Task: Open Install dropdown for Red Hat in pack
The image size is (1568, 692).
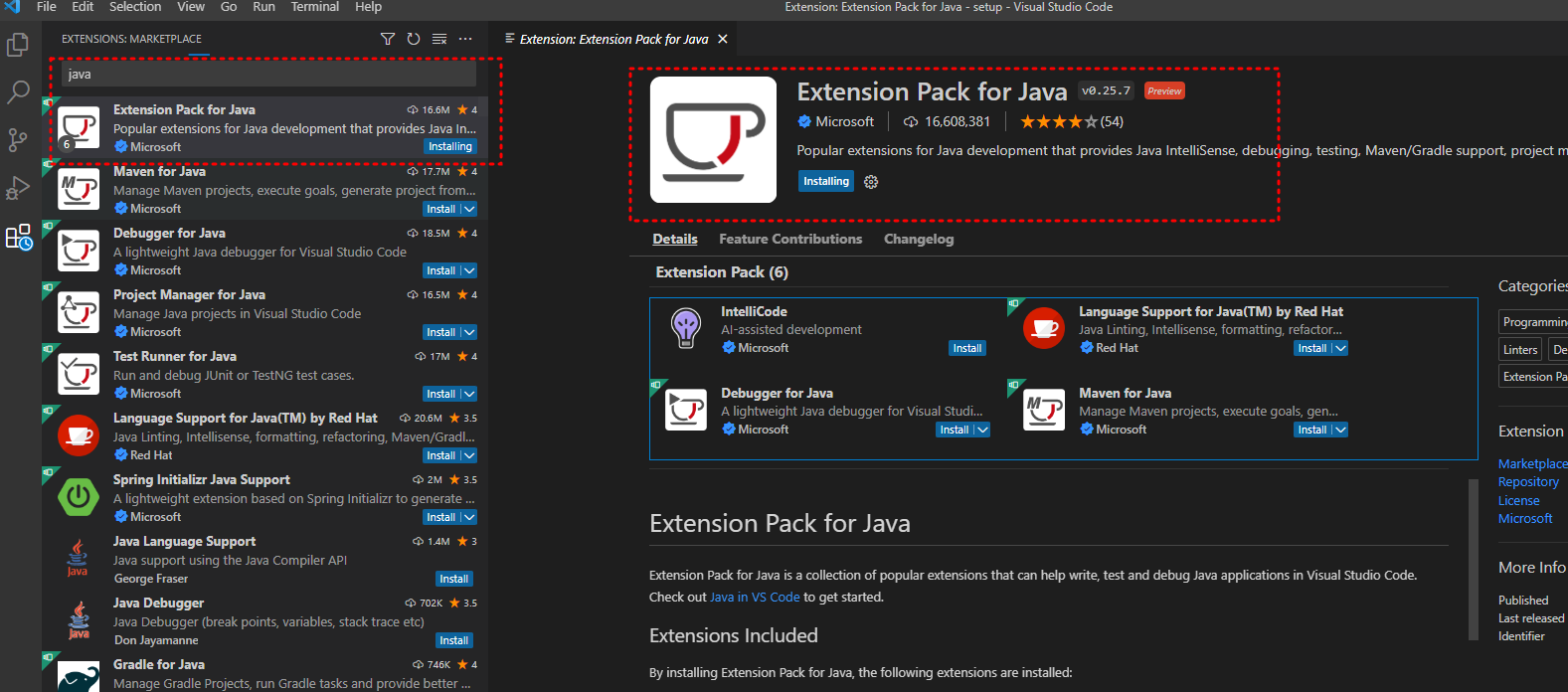Action: [1340, 348]
